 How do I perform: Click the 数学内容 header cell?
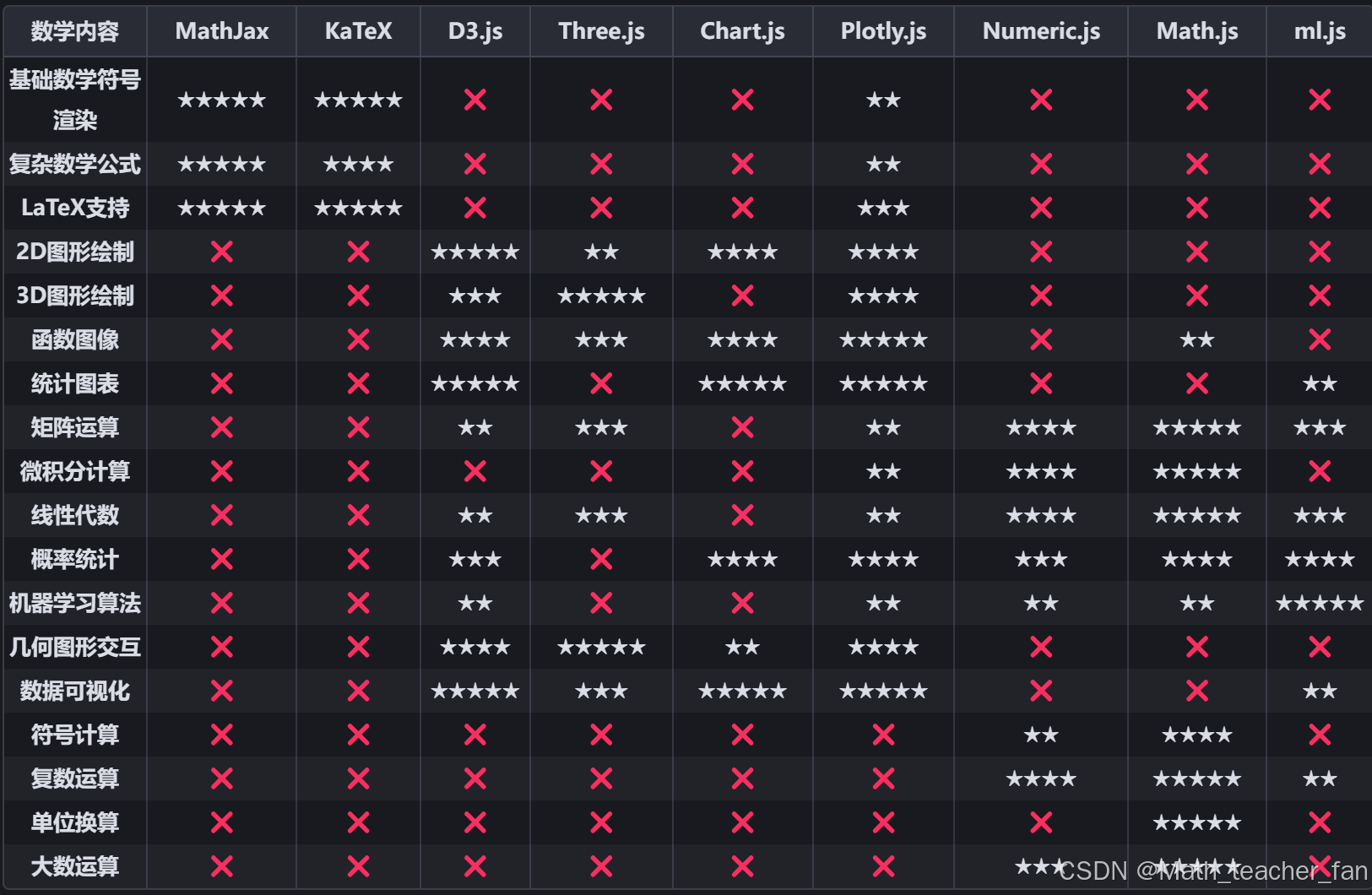tap(75, 31)
